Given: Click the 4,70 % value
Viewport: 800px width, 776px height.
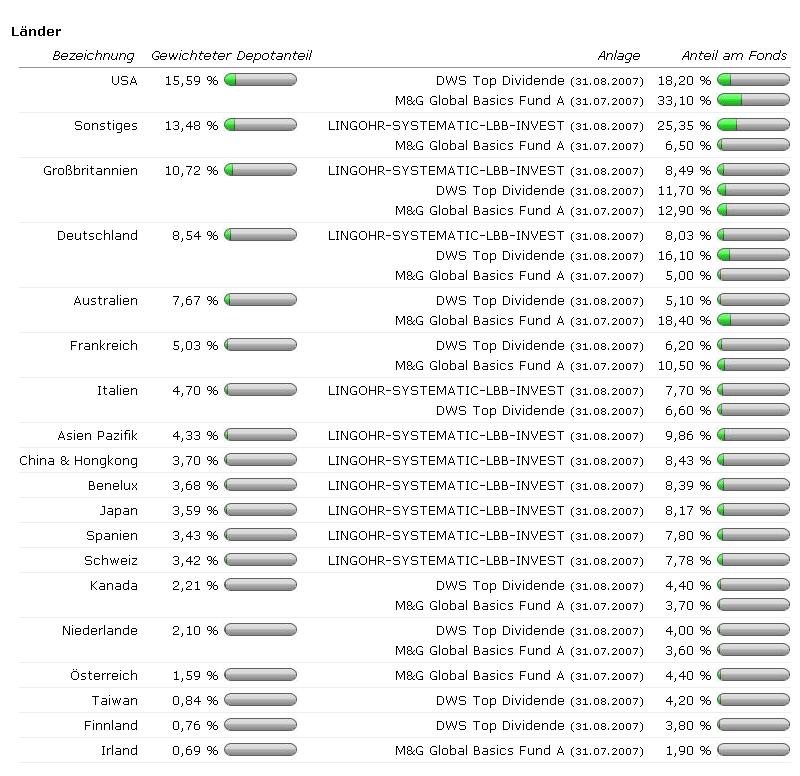Looking at the screenshot, I should [x=195, y=391].
